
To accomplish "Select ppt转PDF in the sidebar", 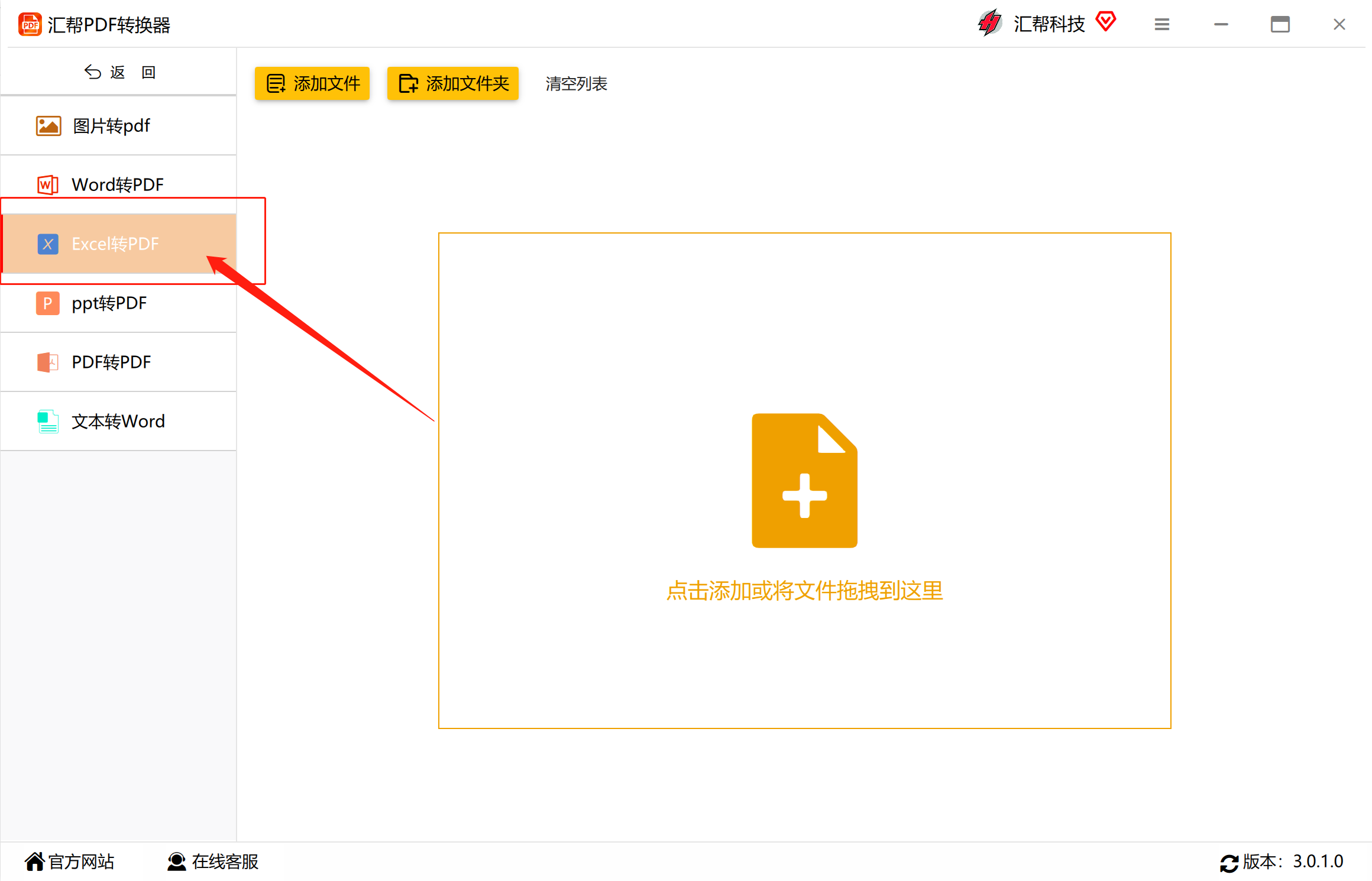I will click(x=118, y=303).
